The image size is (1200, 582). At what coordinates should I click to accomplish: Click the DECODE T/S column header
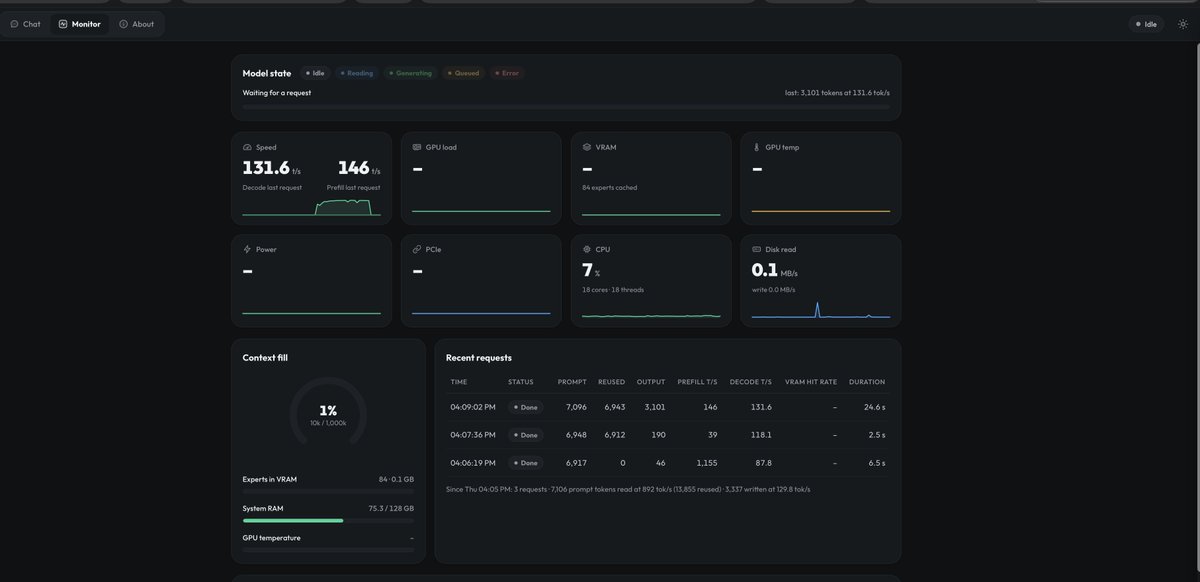pyautogui.click(x=751, y=382)
